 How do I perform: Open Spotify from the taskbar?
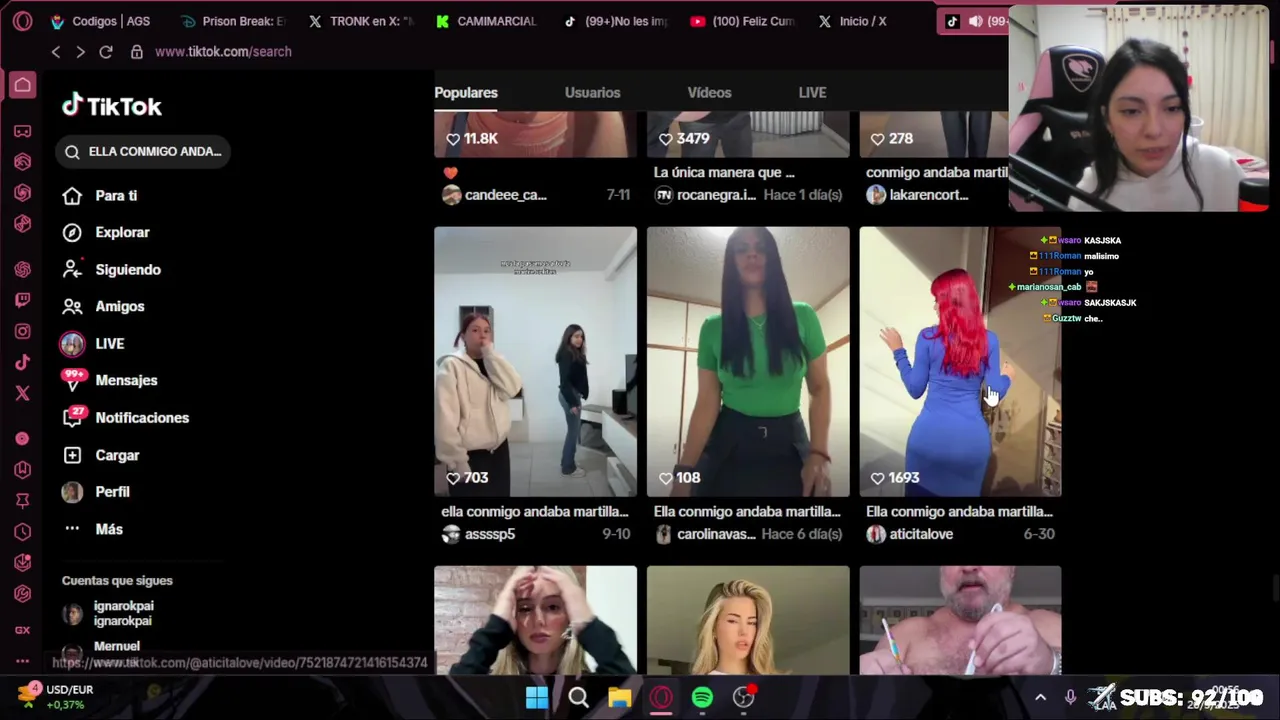pos(702,697)
